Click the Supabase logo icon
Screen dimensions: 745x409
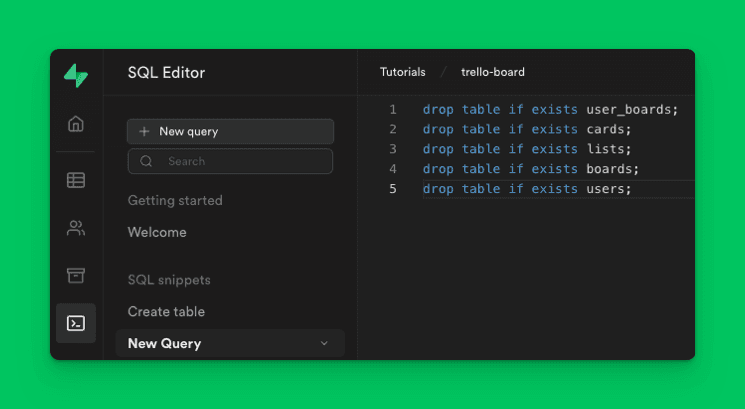click(x=76, y=75)
